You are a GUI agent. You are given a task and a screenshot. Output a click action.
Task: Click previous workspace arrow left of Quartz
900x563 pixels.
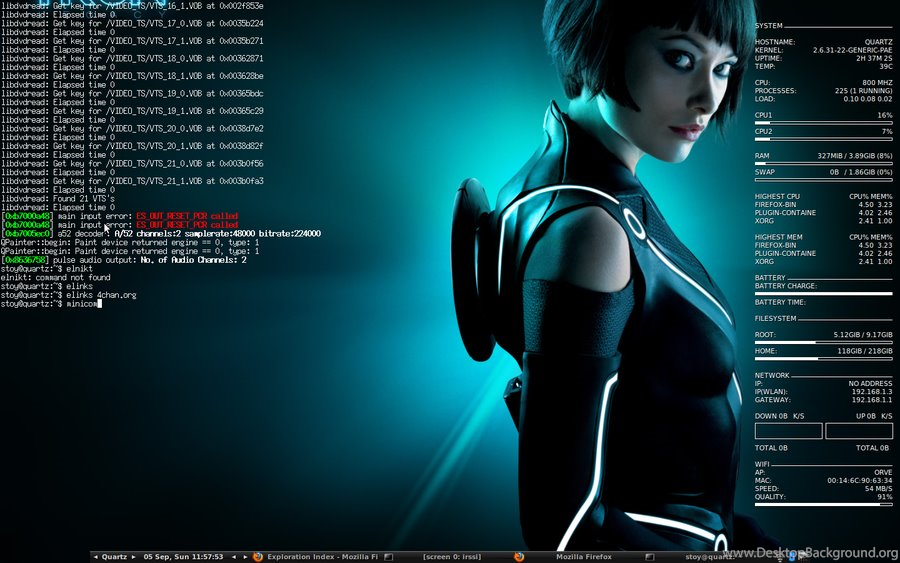(95, 557)
